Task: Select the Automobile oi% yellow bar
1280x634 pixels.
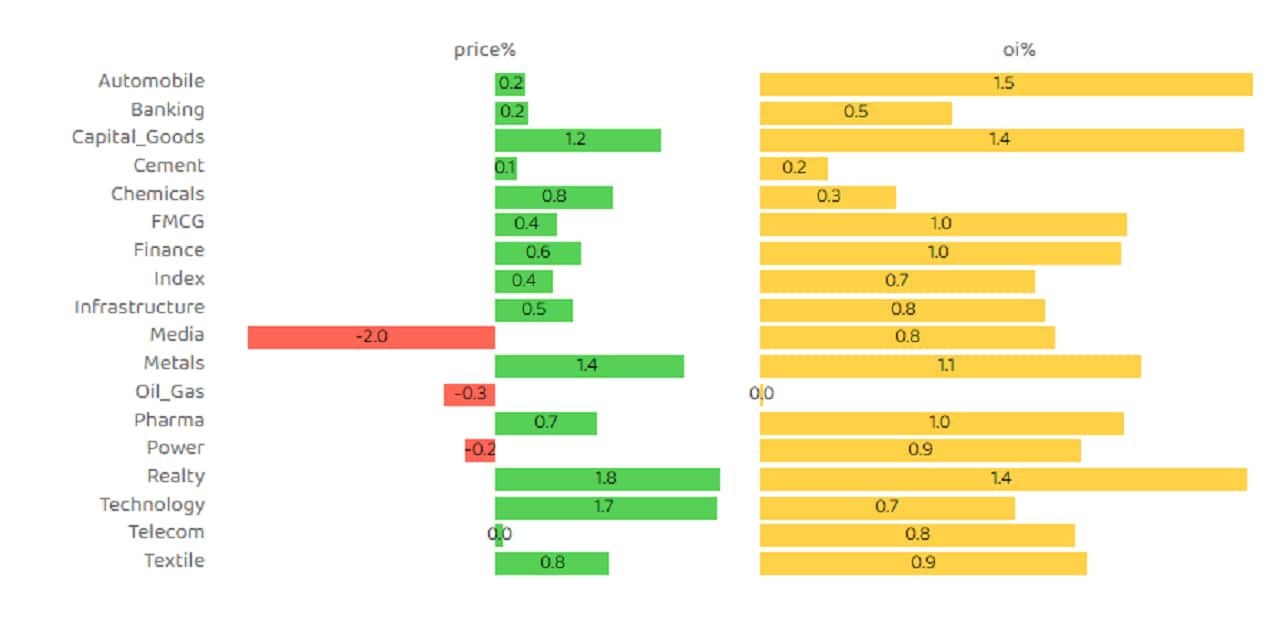Action: (1005, 84)
